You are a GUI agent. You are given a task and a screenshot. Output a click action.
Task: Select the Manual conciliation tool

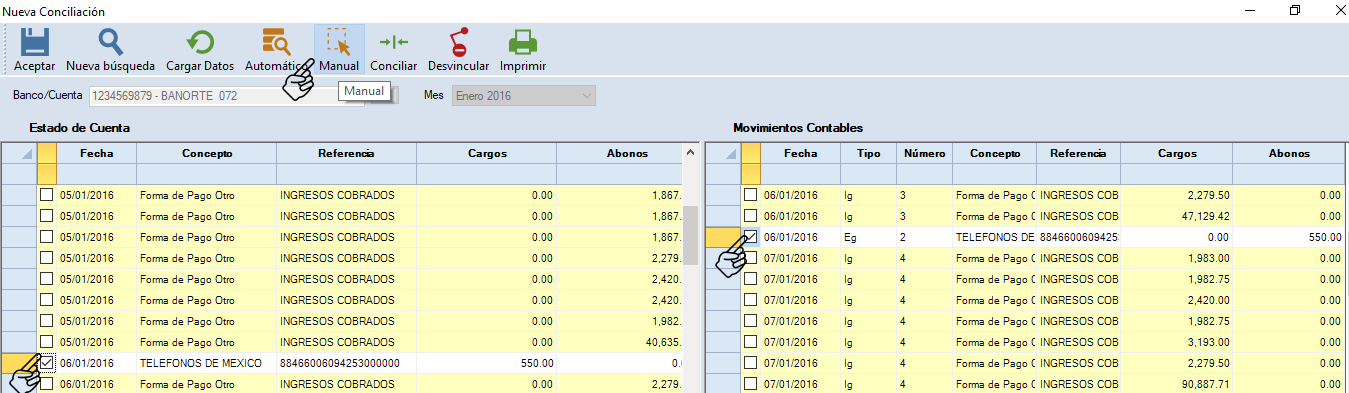click(339, 49)
